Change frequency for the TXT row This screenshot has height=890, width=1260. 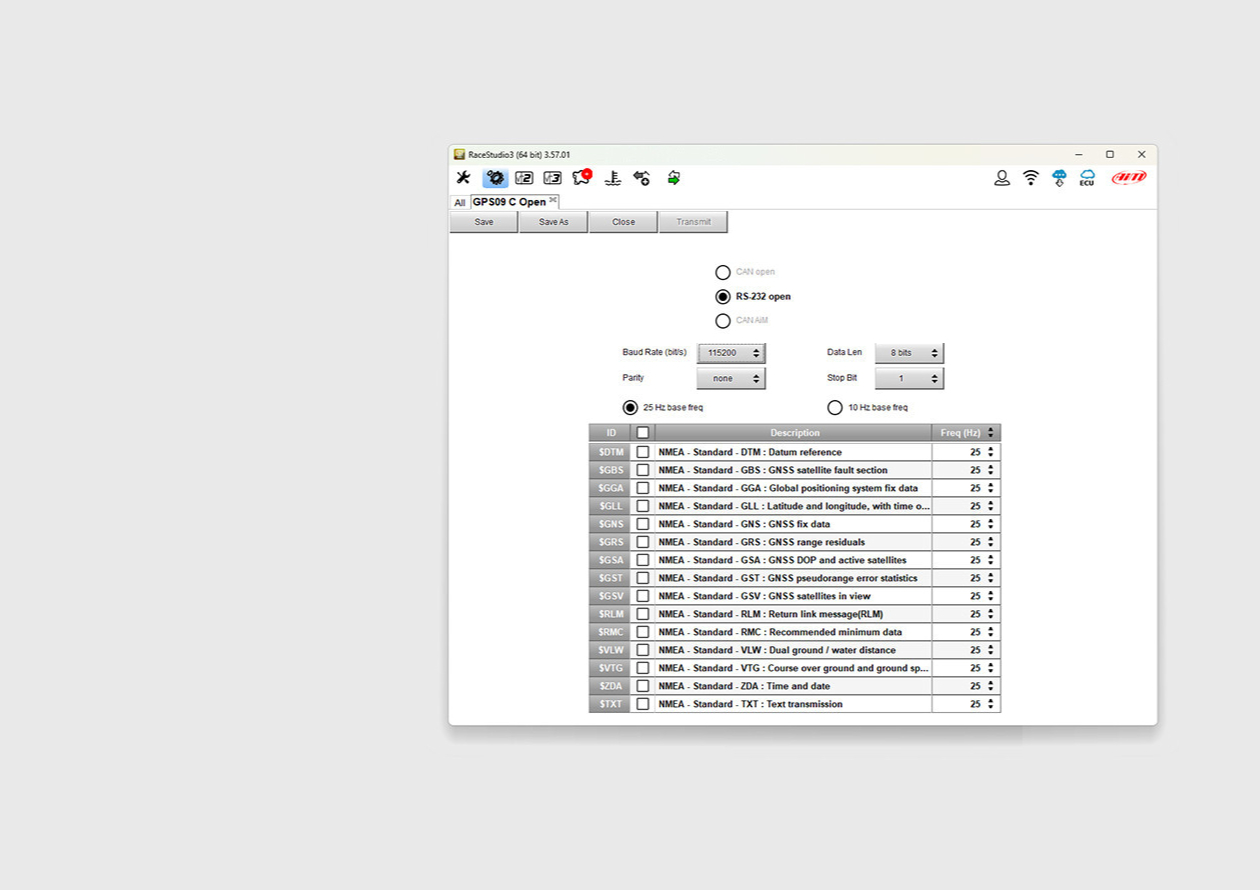click(x=991, y=704)
